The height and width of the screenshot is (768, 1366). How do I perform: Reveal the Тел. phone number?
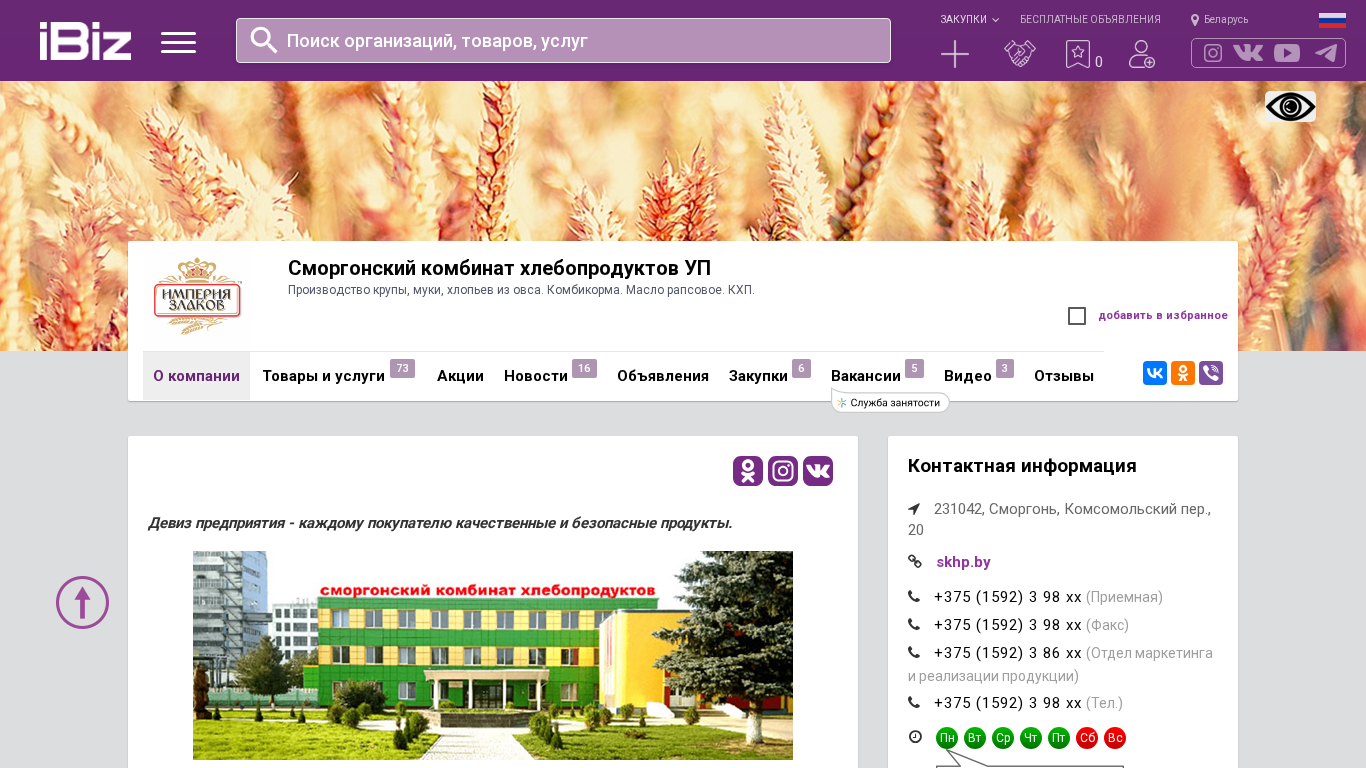pos(1008,703)
